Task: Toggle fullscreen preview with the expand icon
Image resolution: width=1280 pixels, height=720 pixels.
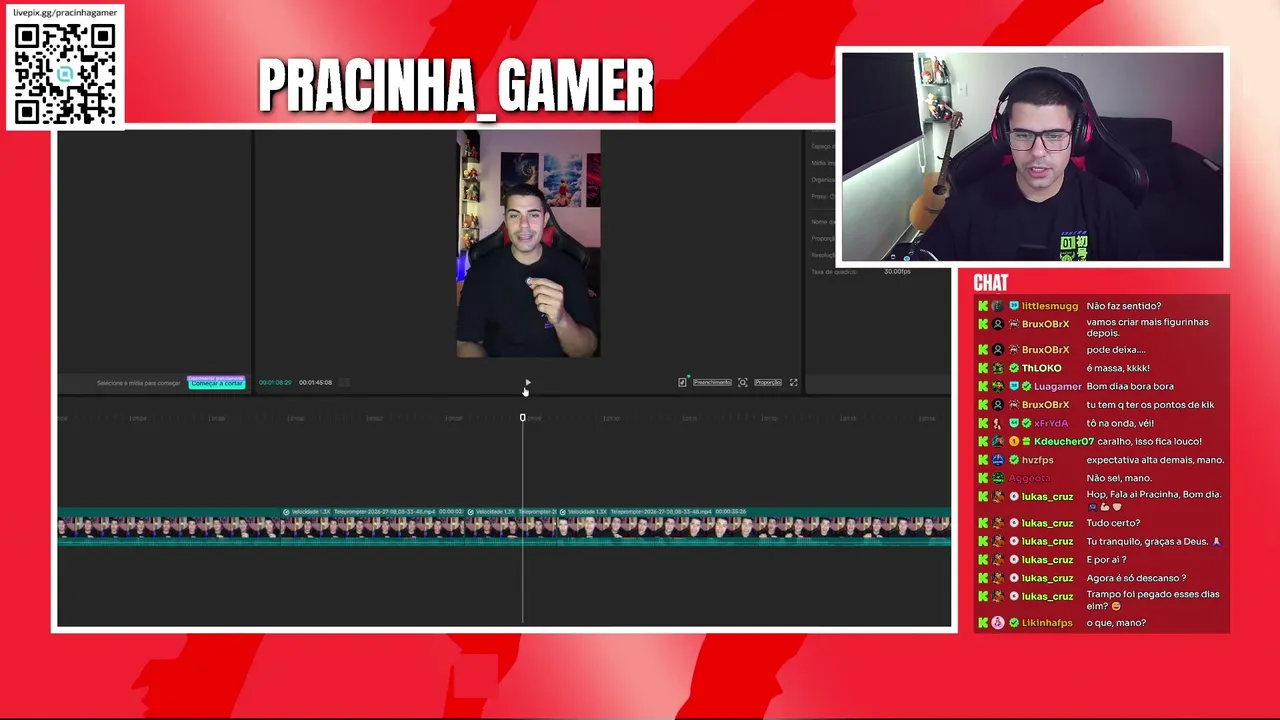Action: tap(794, 382)
